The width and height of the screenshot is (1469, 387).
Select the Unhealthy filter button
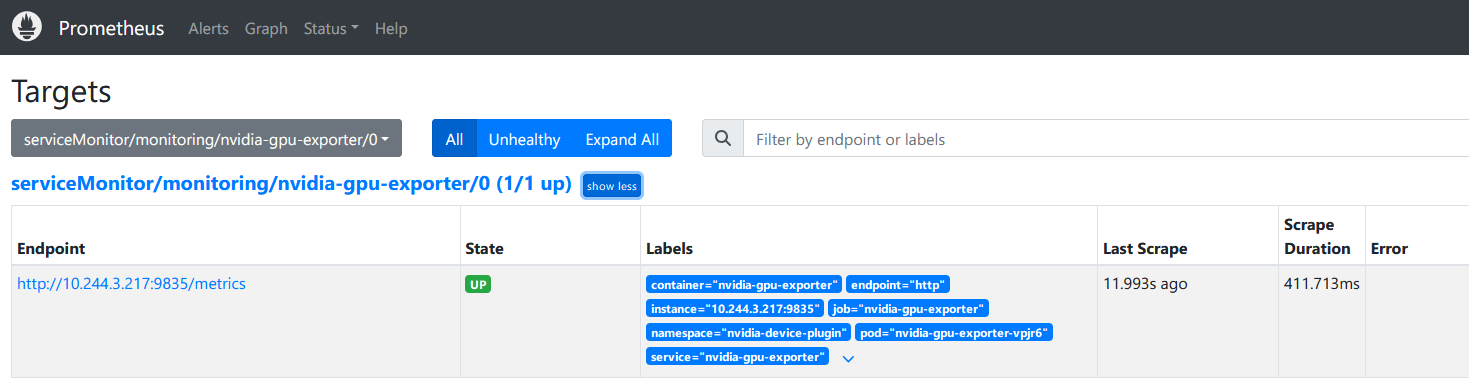(x=524, y=139)
